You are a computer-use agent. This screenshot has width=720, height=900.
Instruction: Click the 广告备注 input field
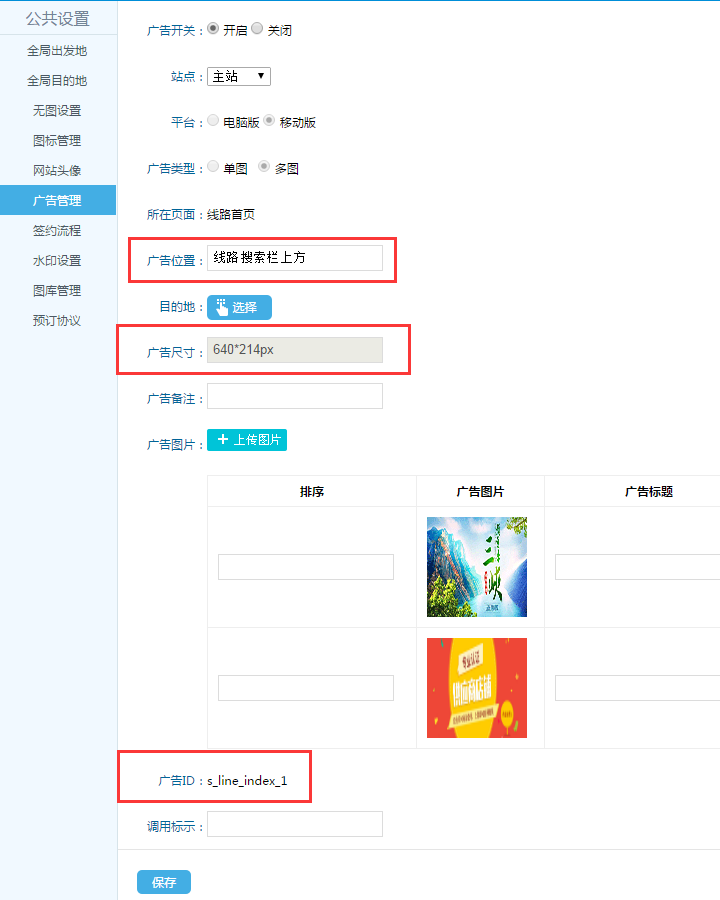294,396
